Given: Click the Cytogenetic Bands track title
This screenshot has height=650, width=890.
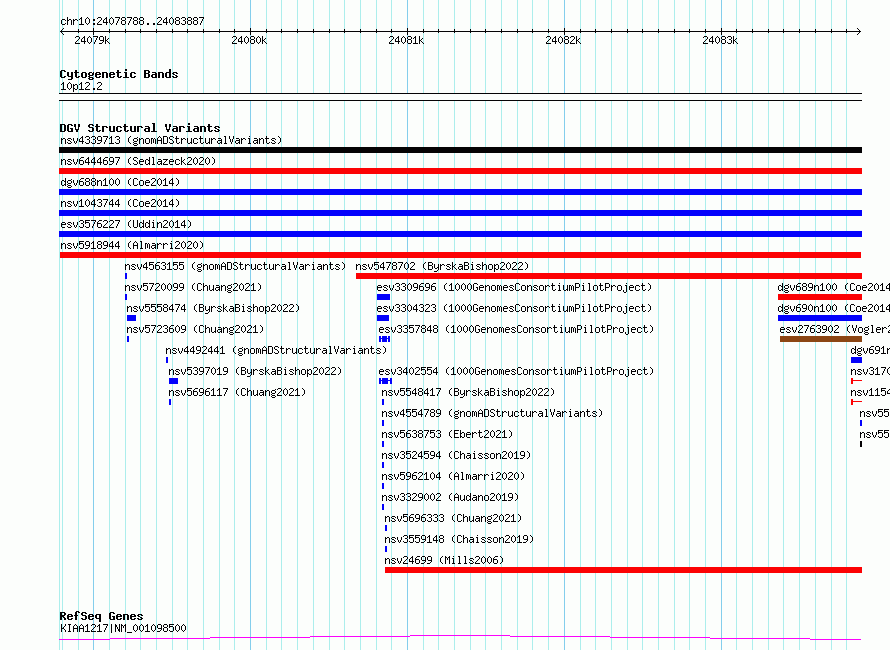Looking at the screenshot, I should pos(119,74).
